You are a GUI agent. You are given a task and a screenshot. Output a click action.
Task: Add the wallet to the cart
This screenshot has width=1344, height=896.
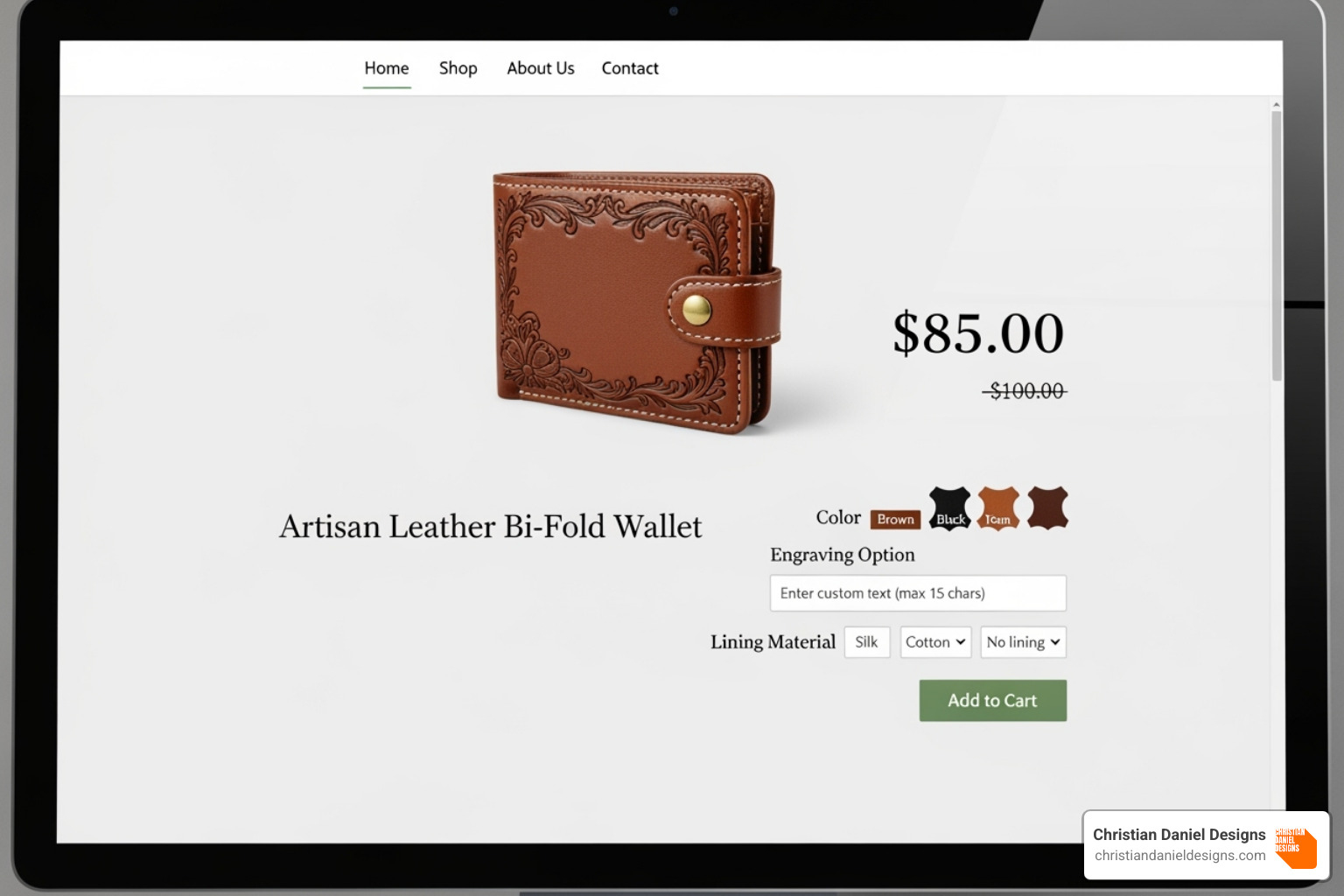point(992,701)
